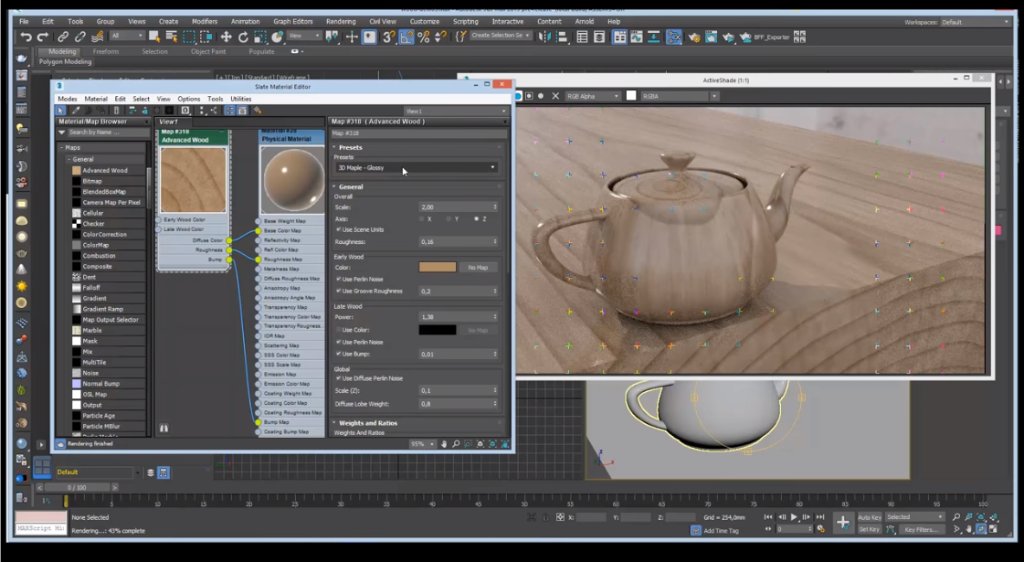This screenshot has width=1024, height=562.
Task: Toggle Use Diffuse Perlin Noise checkbox
Action: pos(338,378)
